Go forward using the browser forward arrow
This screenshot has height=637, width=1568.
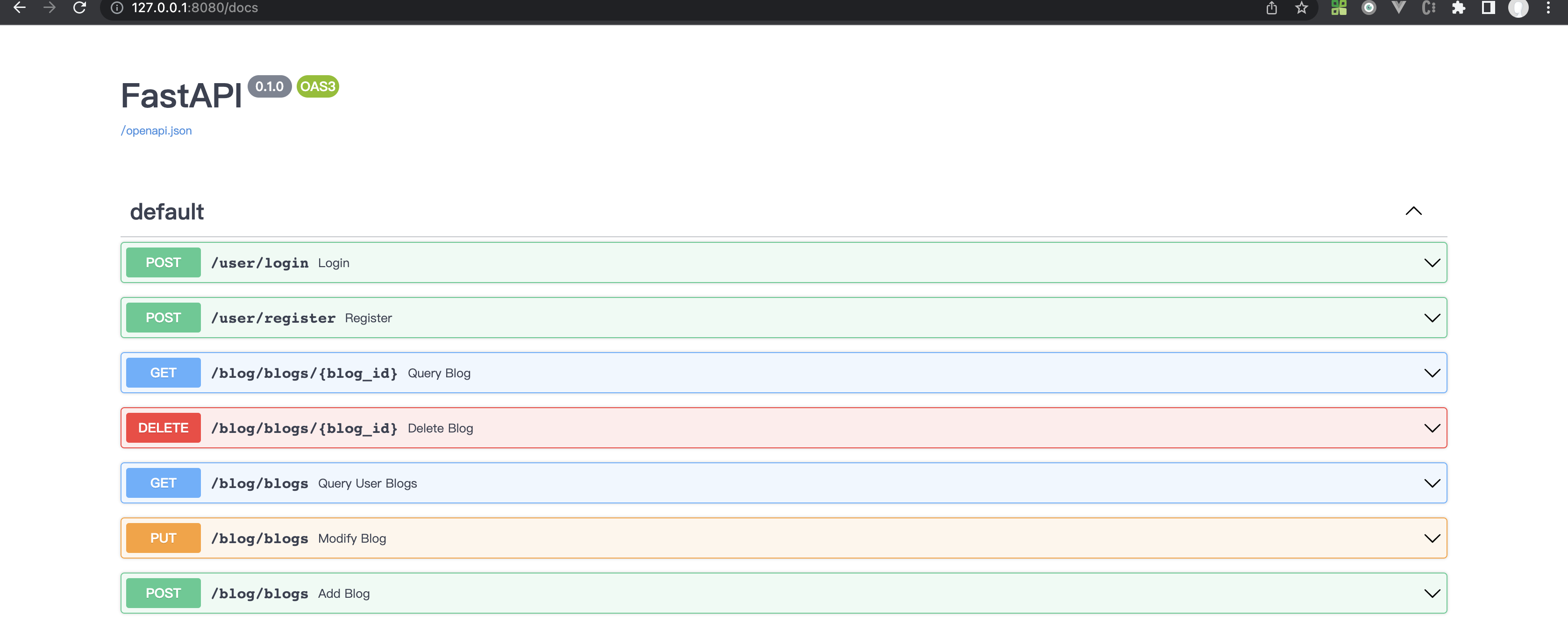coord(50,7)
